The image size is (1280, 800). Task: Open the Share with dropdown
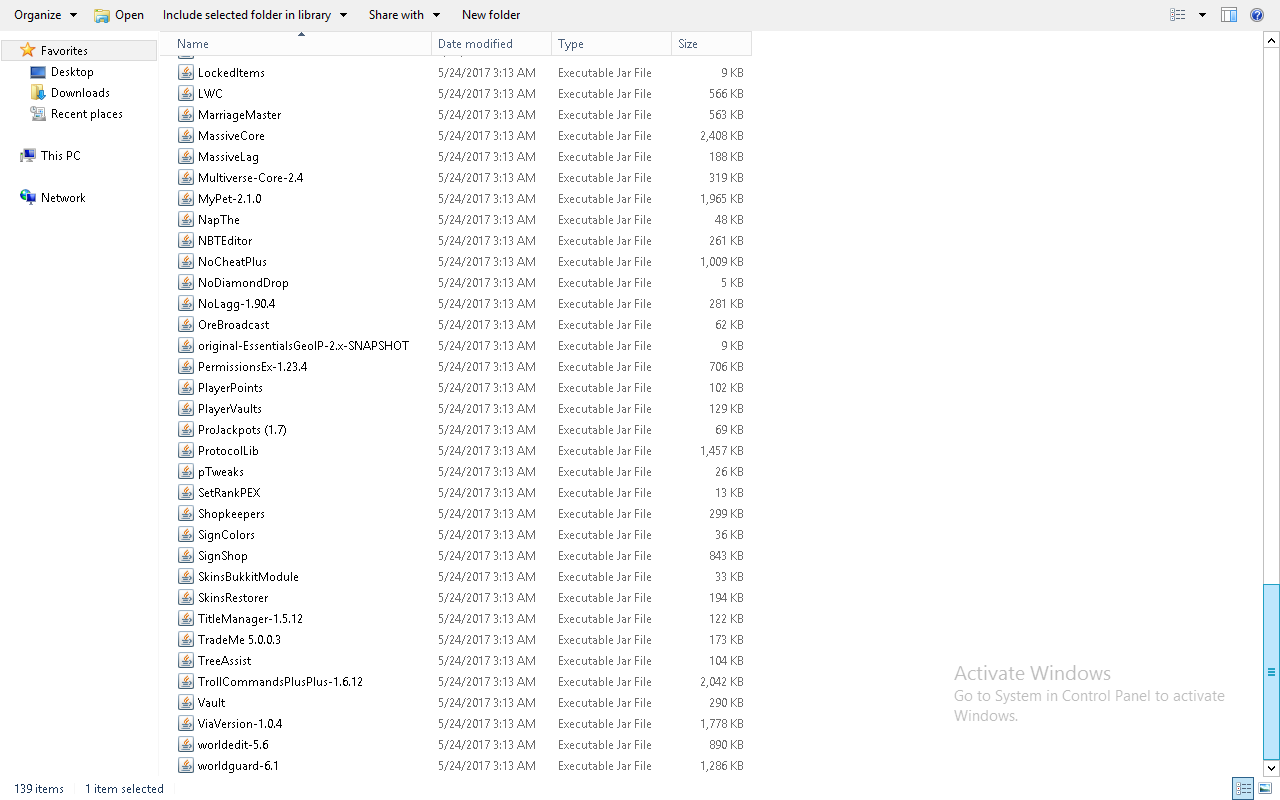tap(404, 15)
